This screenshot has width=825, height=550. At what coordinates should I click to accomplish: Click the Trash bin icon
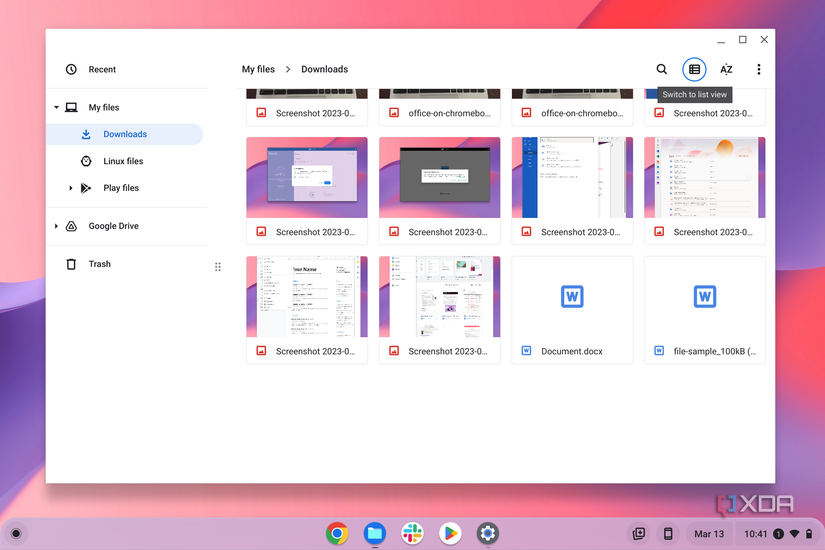point(71,264)
